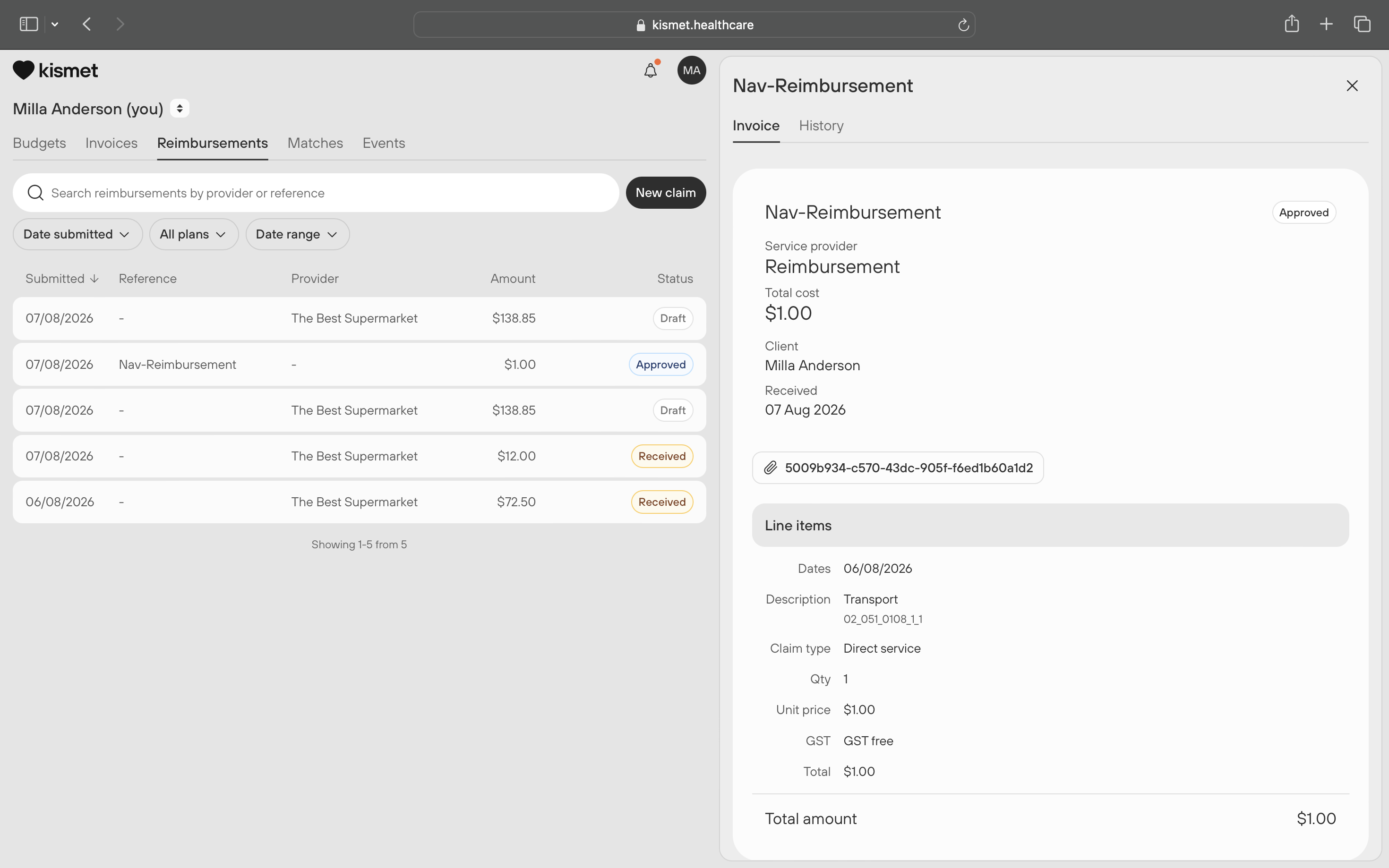Toggle the Safari sidebar icon
Screen dimensions: 1389x868
29,24
